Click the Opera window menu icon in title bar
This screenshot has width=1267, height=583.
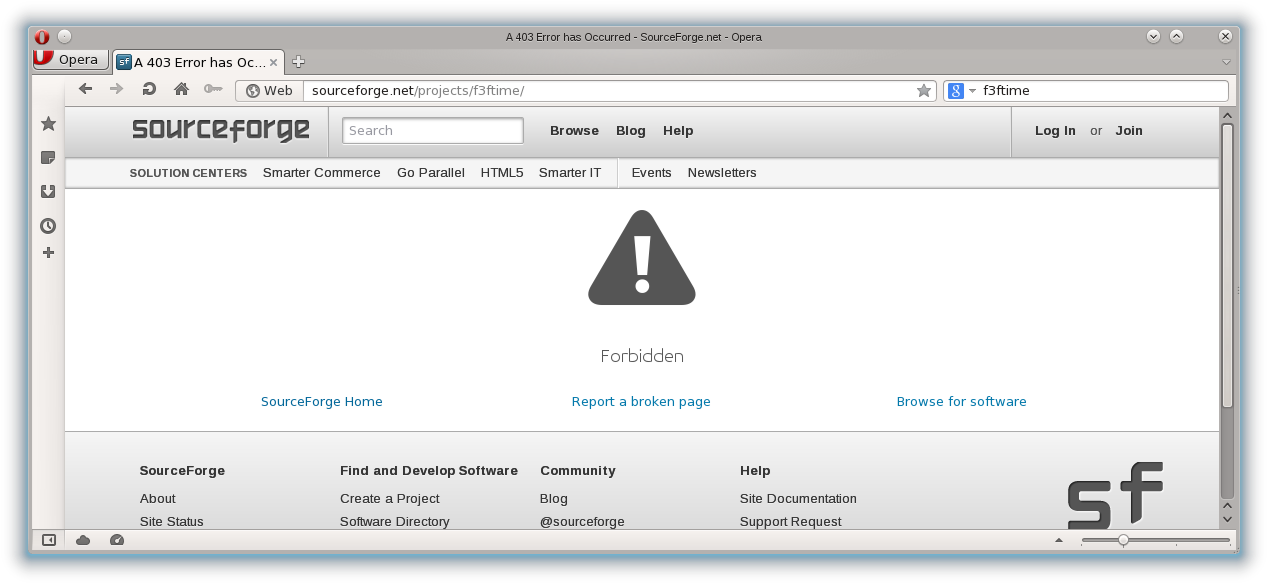point(42,37)
